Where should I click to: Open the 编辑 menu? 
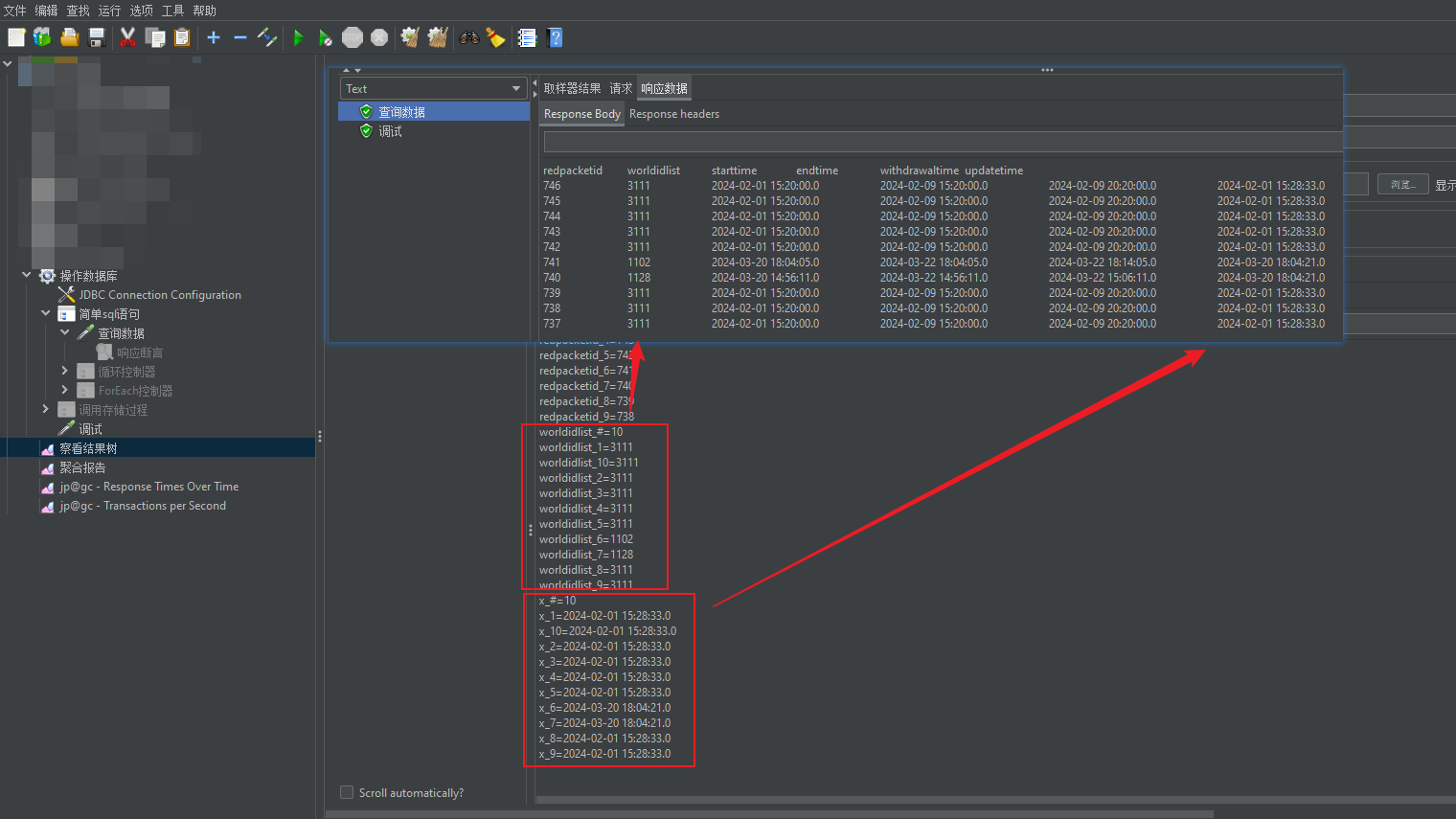[x=47, y=11]
